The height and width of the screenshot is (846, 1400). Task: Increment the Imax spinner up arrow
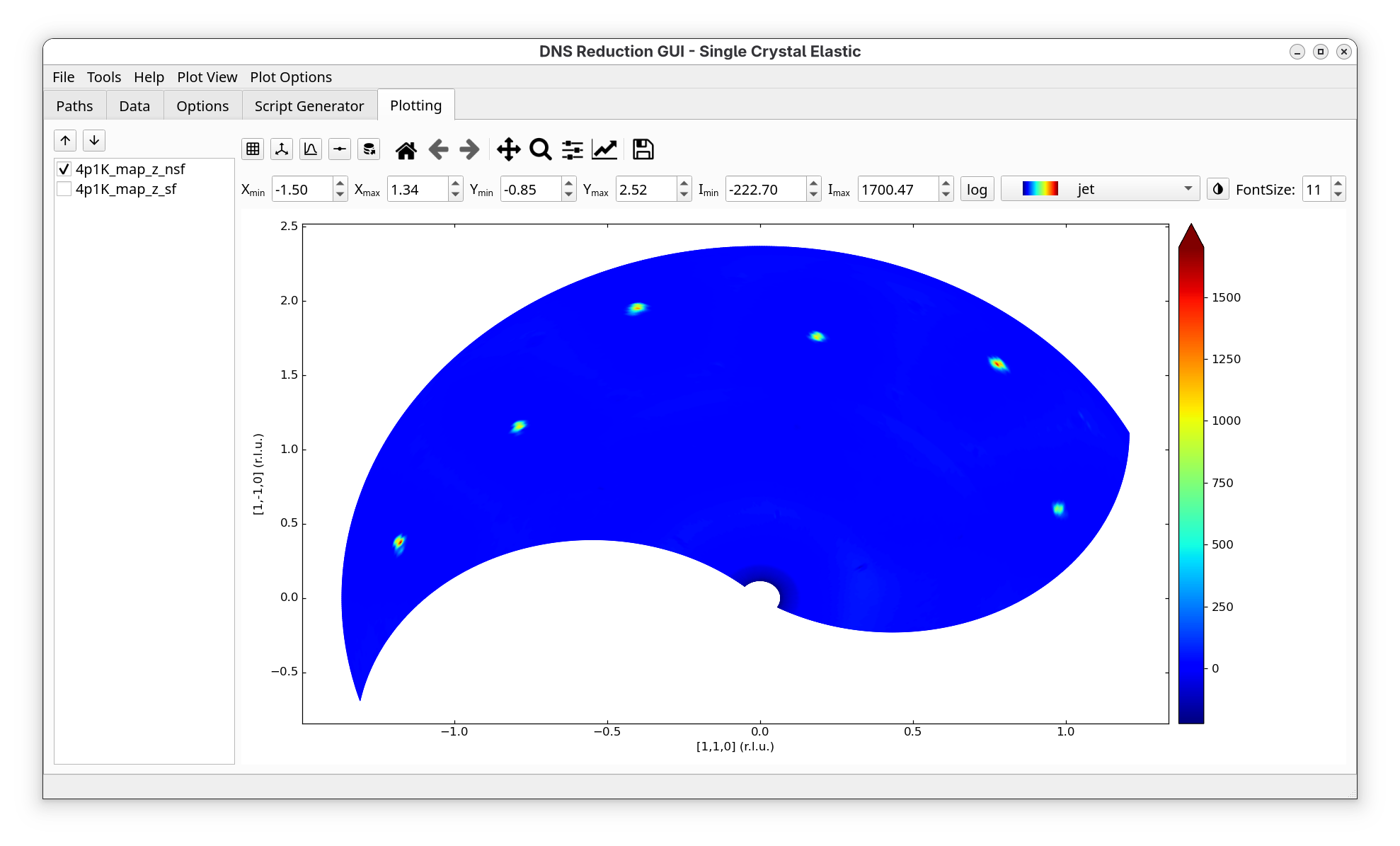946,184
